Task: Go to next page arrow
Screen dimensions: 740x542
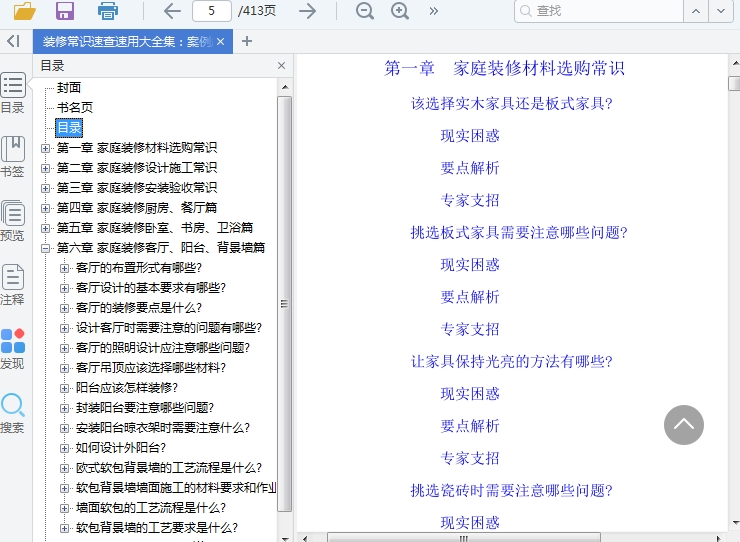Action: point(307,11)
